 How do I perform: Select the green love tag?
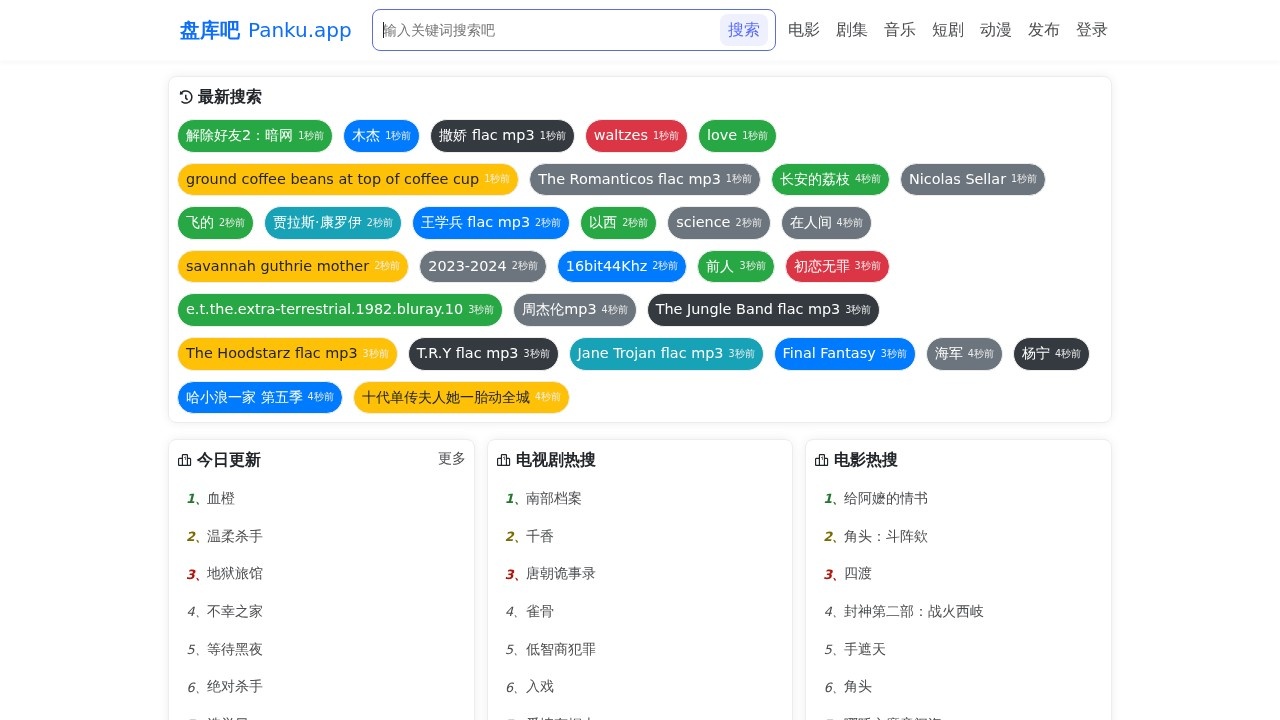(x=737, y=136)
